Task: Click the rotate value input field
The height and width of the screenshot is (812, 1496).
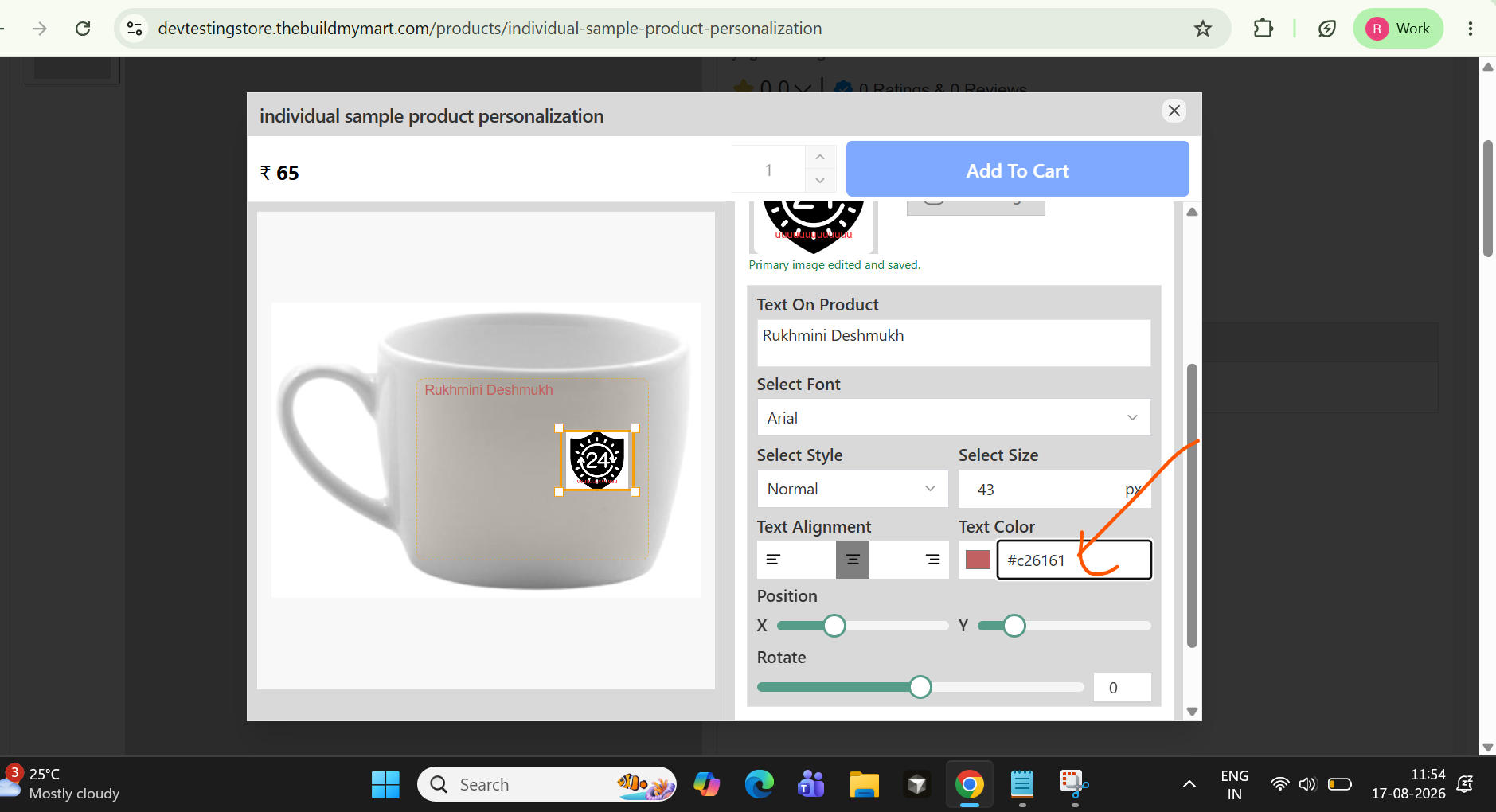Action: [x=1122, y=687]
